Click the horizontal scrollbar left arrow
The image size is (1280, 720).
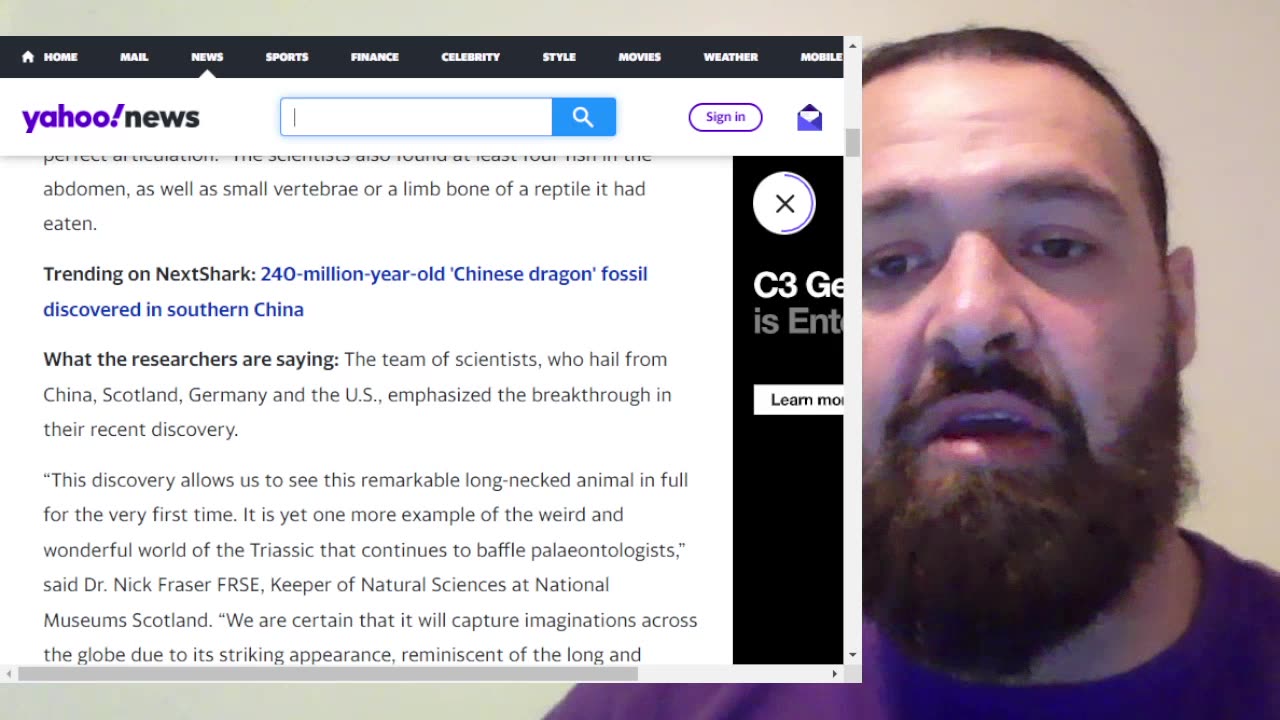pos(9,674)
